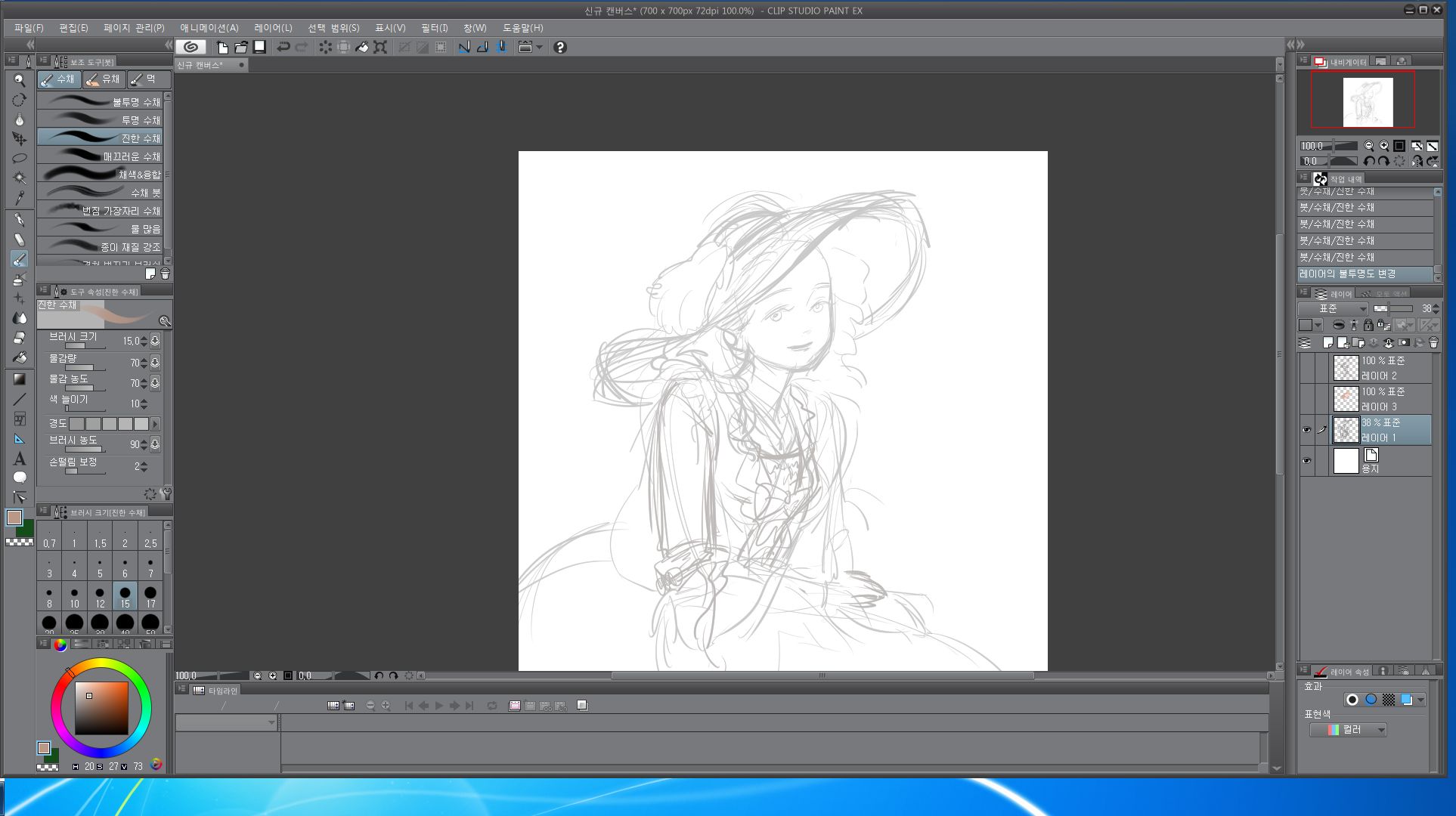Screen dimensions: 1456x816
Task: Toggle Snap to Grid in command bar
Action: (x=501, y=47)
